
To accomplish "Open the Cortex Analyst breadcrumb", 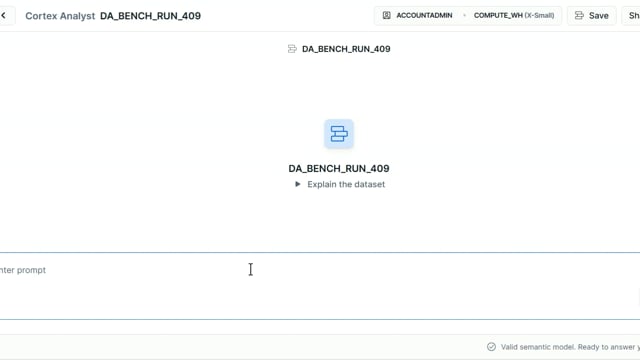I will tap(60, 16).
